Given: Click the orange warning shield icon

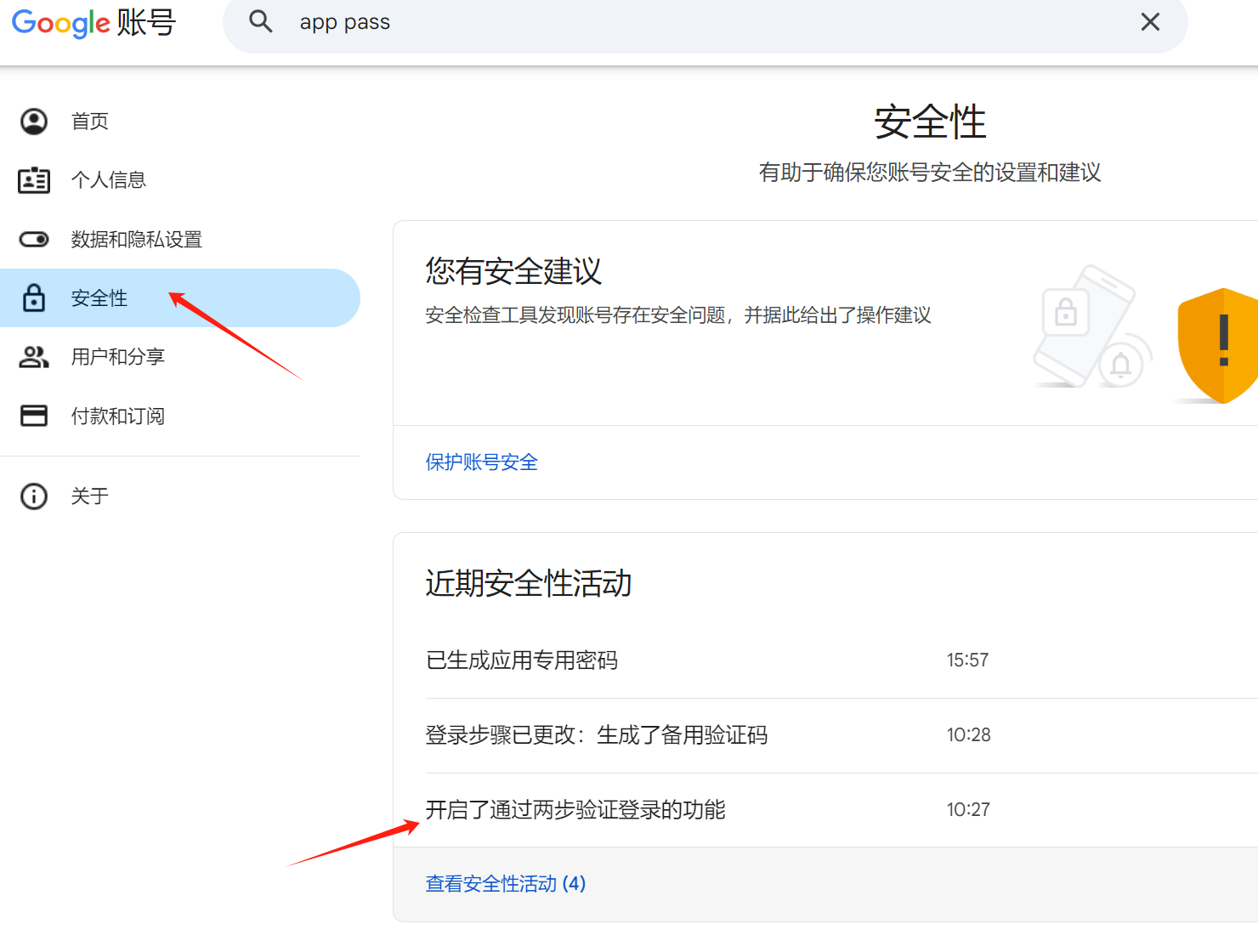Looking at the screenshot, I should pos(1218,345).
